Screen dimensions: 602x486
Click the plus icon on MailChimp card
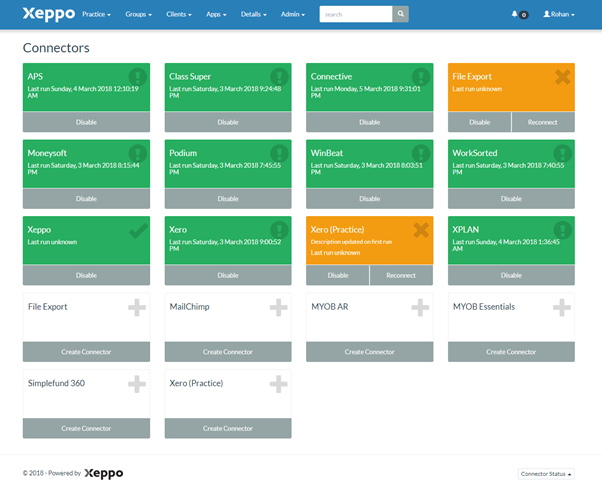pyautogui.click(x=278, y=308)
